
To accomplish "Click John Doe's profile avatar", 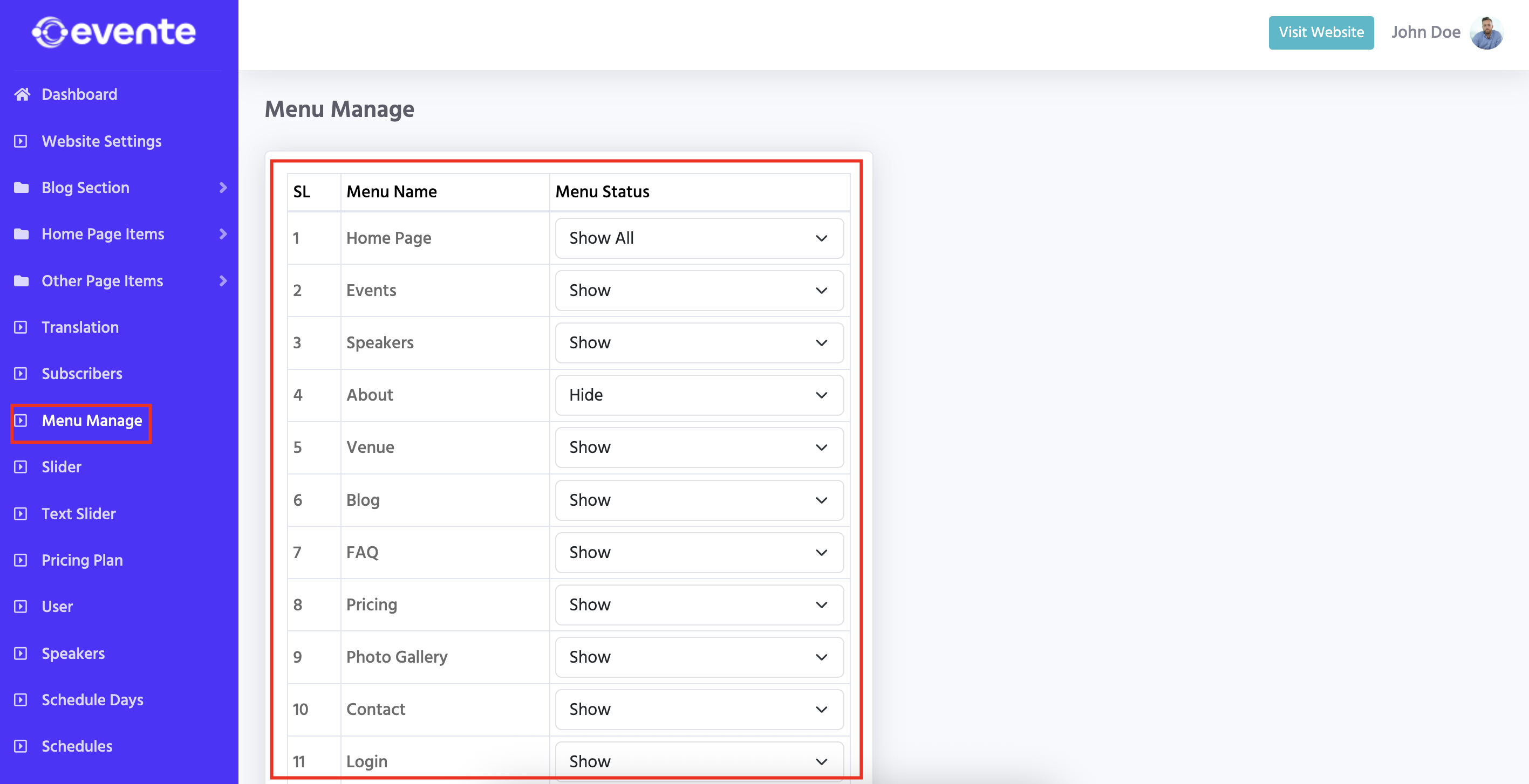I will [x=1486, y=32].
